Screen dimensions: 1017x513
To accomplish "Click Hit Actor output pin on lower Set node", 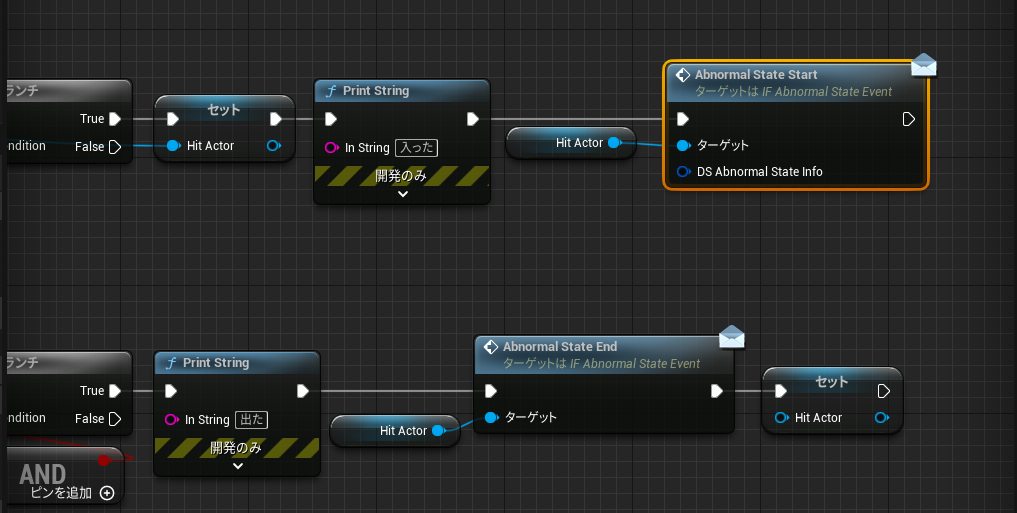I will (x=881, y=418).
